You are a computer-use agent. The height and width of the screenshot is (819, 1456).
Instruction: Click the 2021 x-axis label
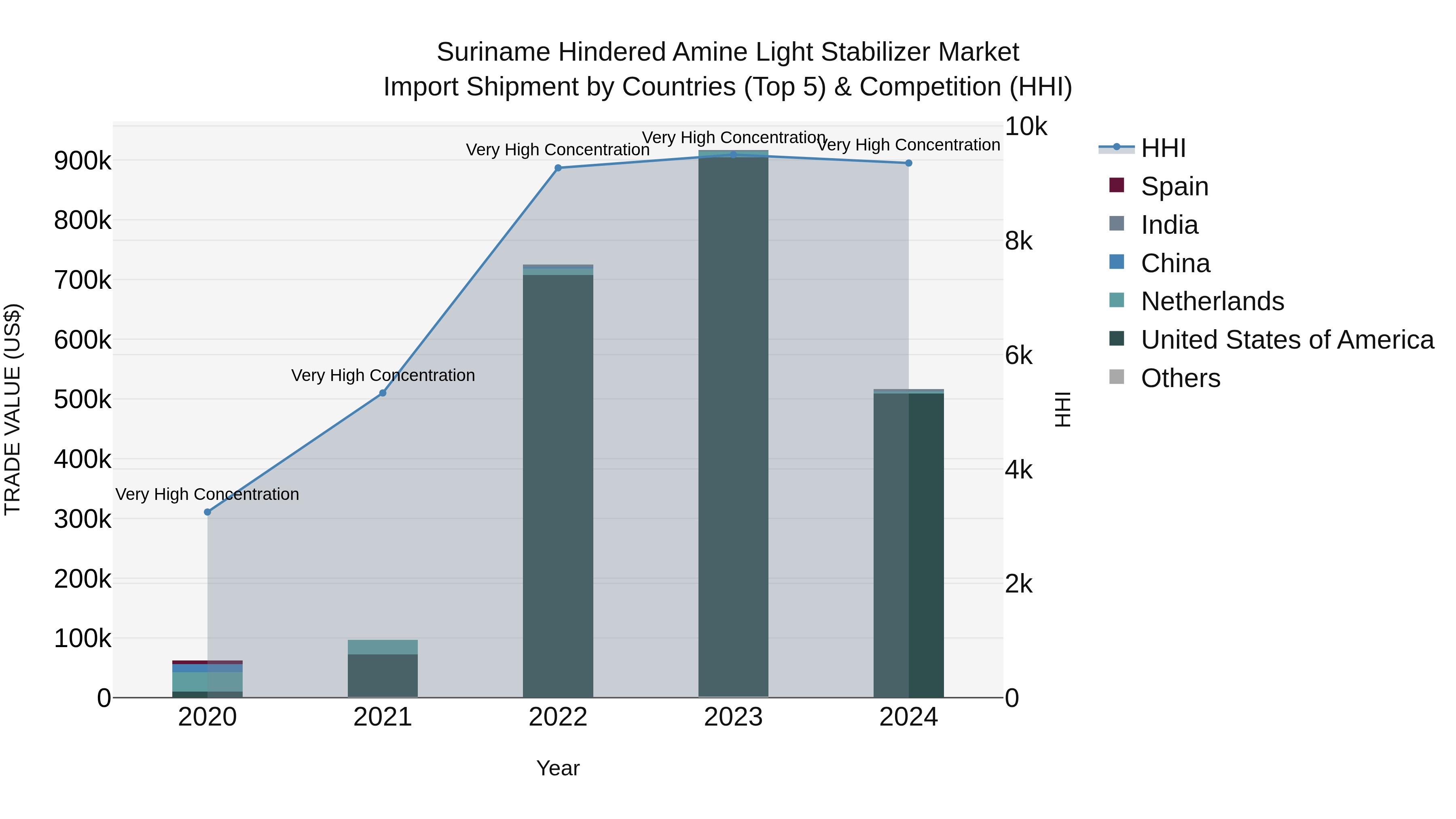click(x=383, y=717)
